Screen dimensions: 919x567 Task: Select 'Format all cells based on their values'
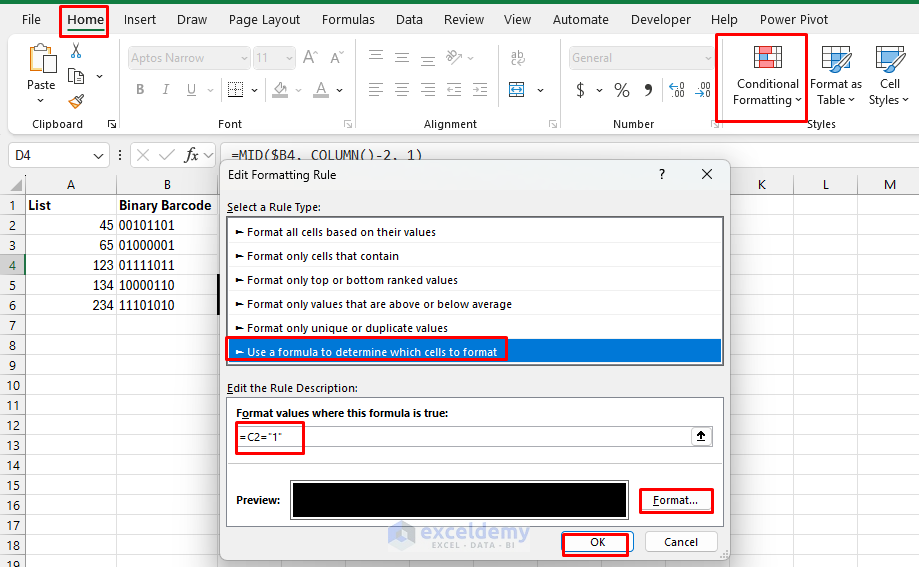(475, 232)
